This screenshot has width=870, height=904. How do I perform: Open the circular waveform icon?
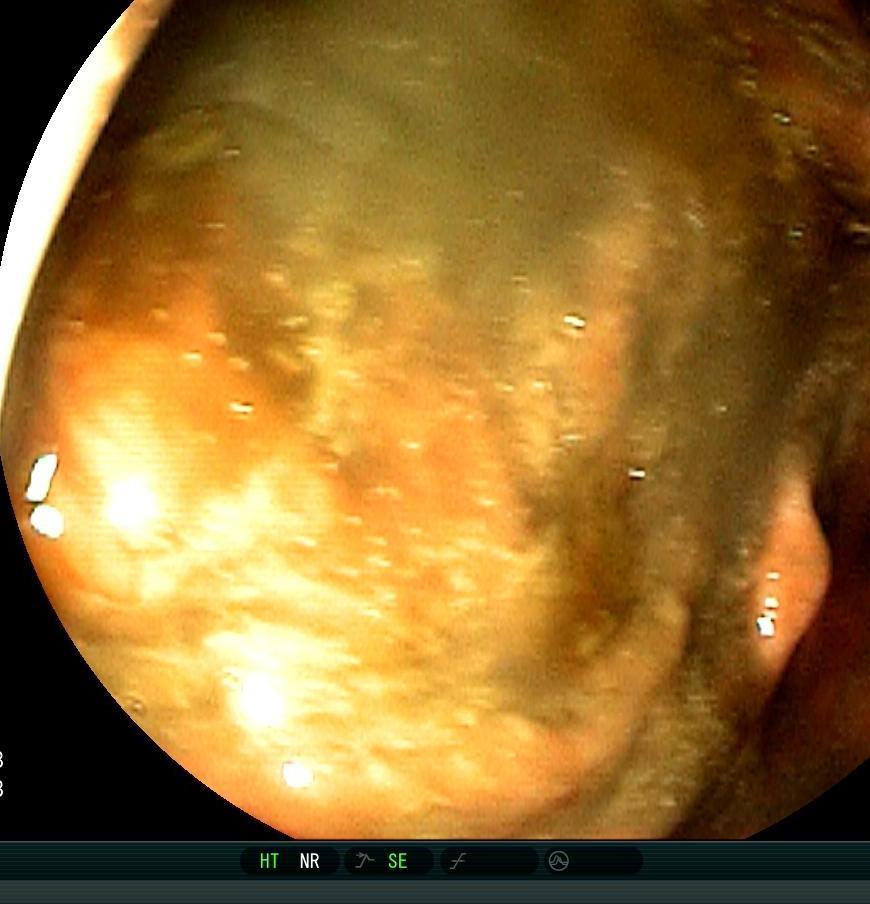558,861
